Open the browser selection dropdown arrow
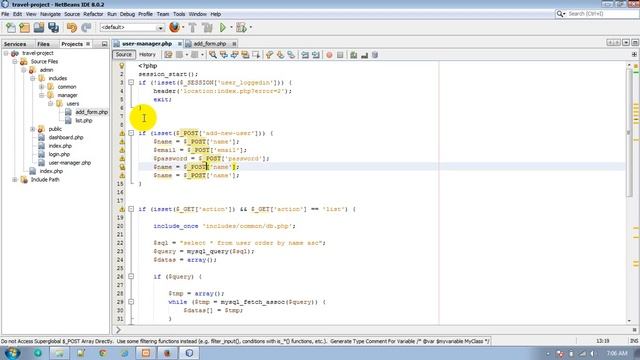640x360 pixels. point(183,27)
